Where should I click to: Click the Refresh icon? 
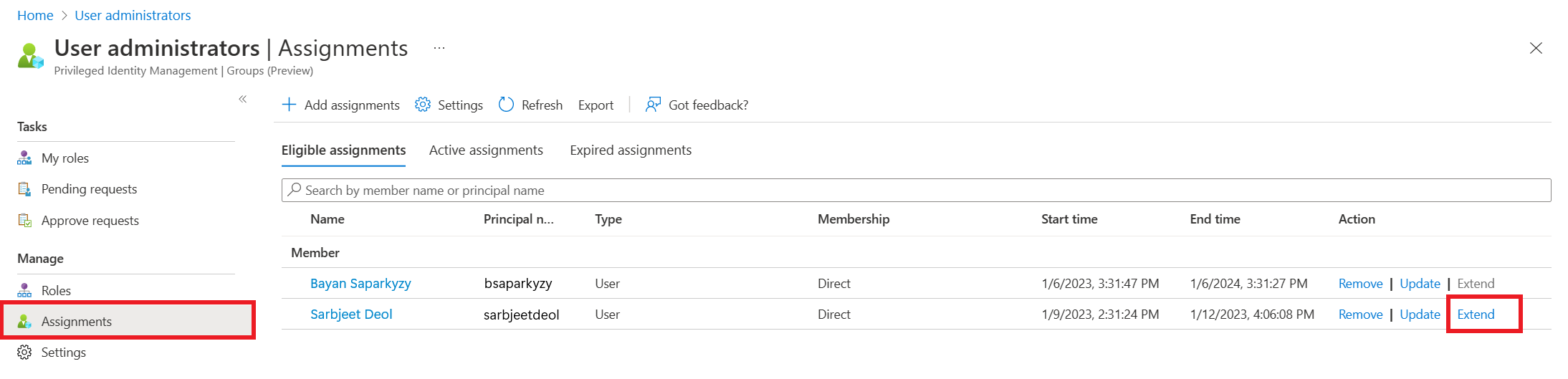pyautogui.click(x=506, y=105)
